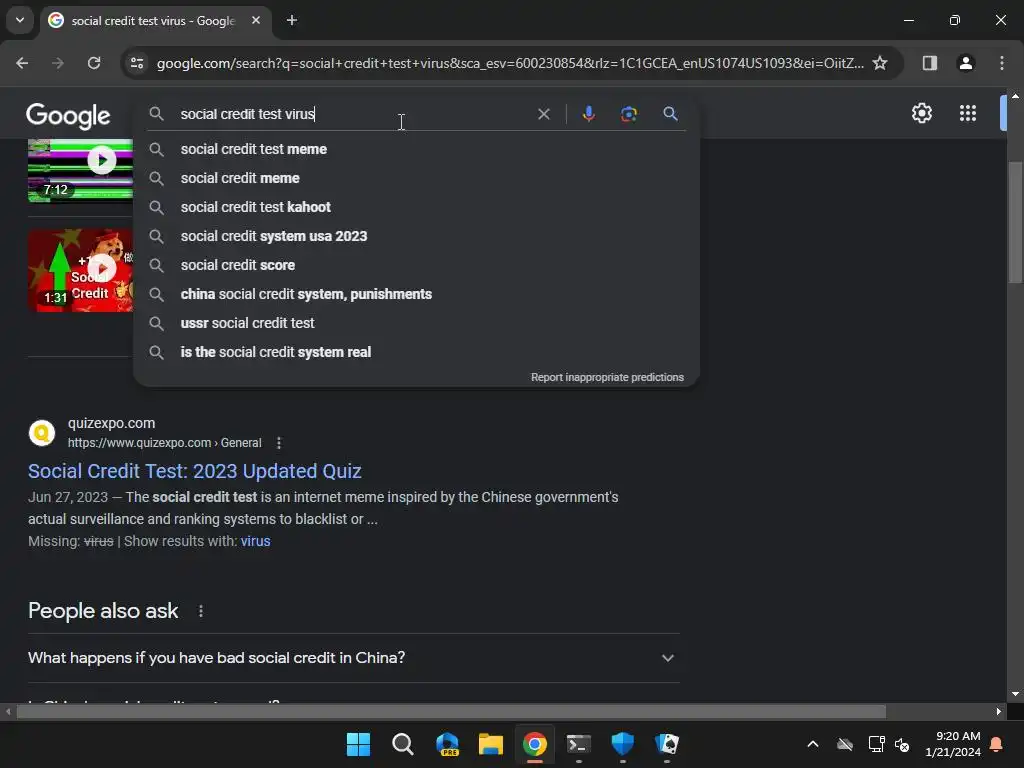Open the Google apps grid

968,113
